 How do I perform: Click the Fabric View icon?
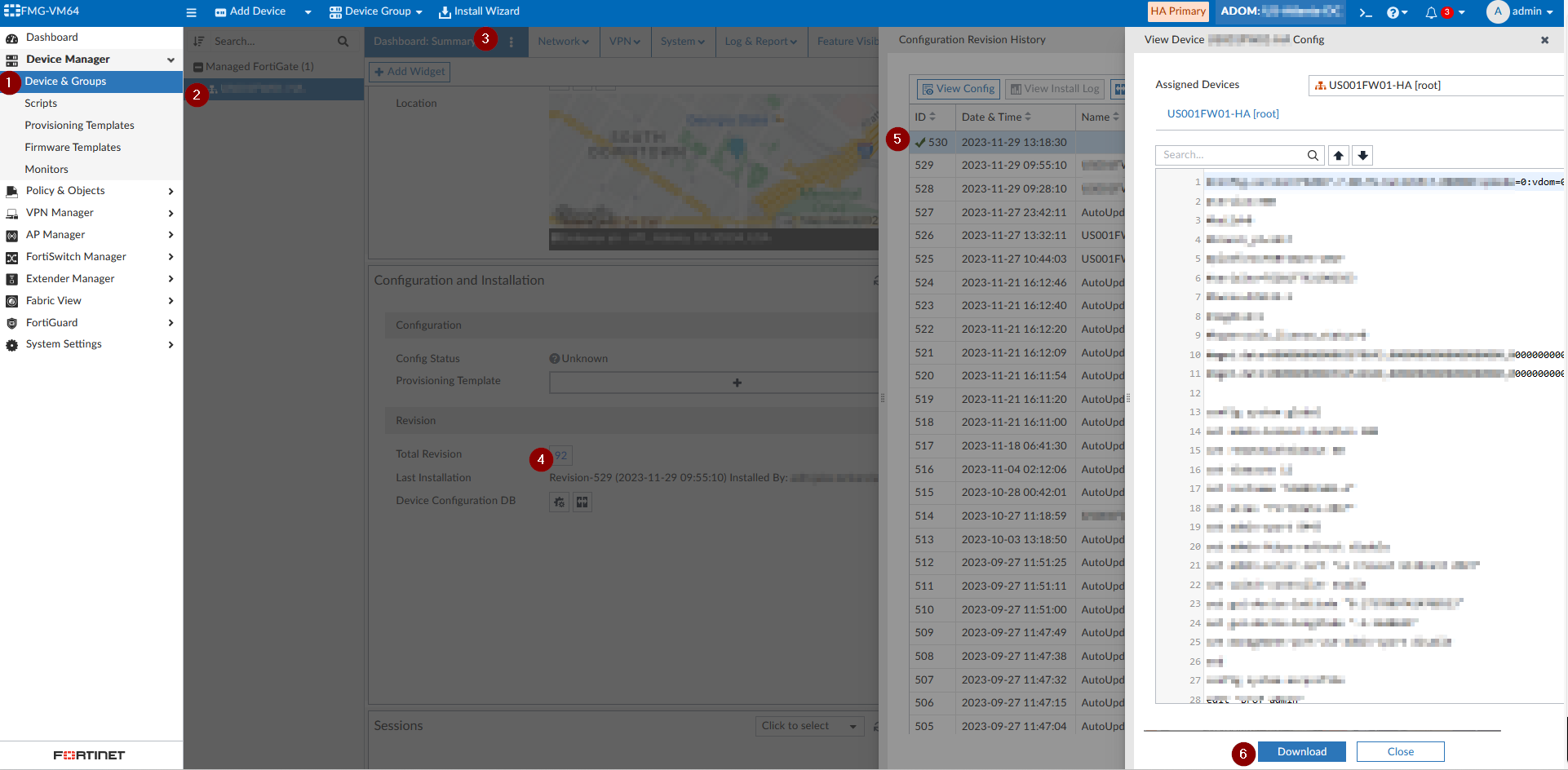[x=12, y=301]
